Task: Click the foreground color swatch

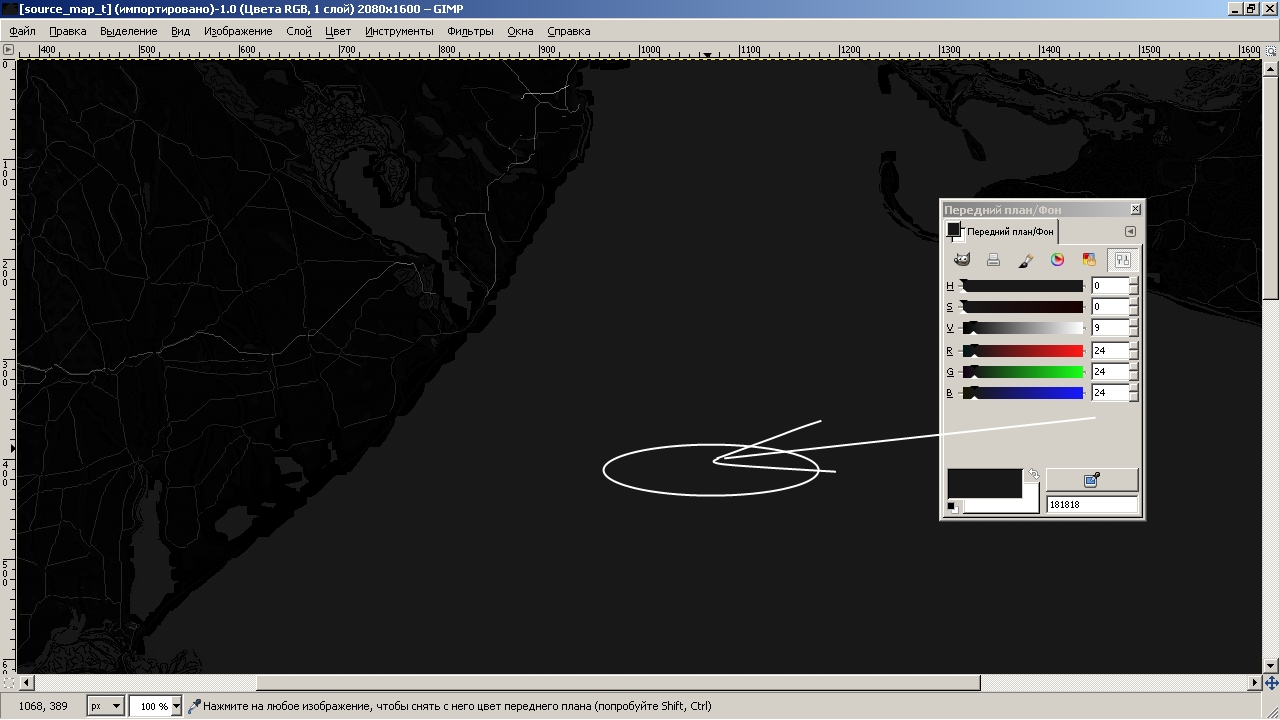Action: click(983, 483)
